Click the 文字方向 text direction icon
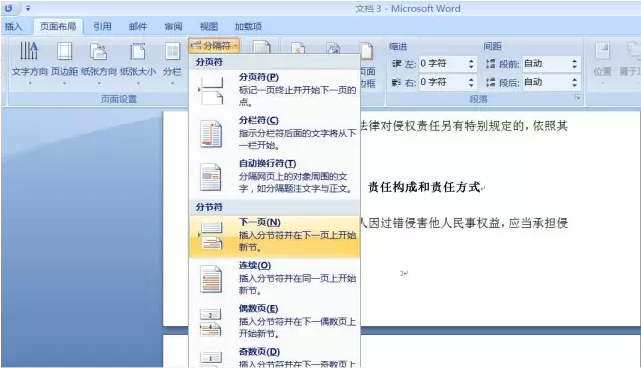The image size is (641, 368). pos(29,51)
